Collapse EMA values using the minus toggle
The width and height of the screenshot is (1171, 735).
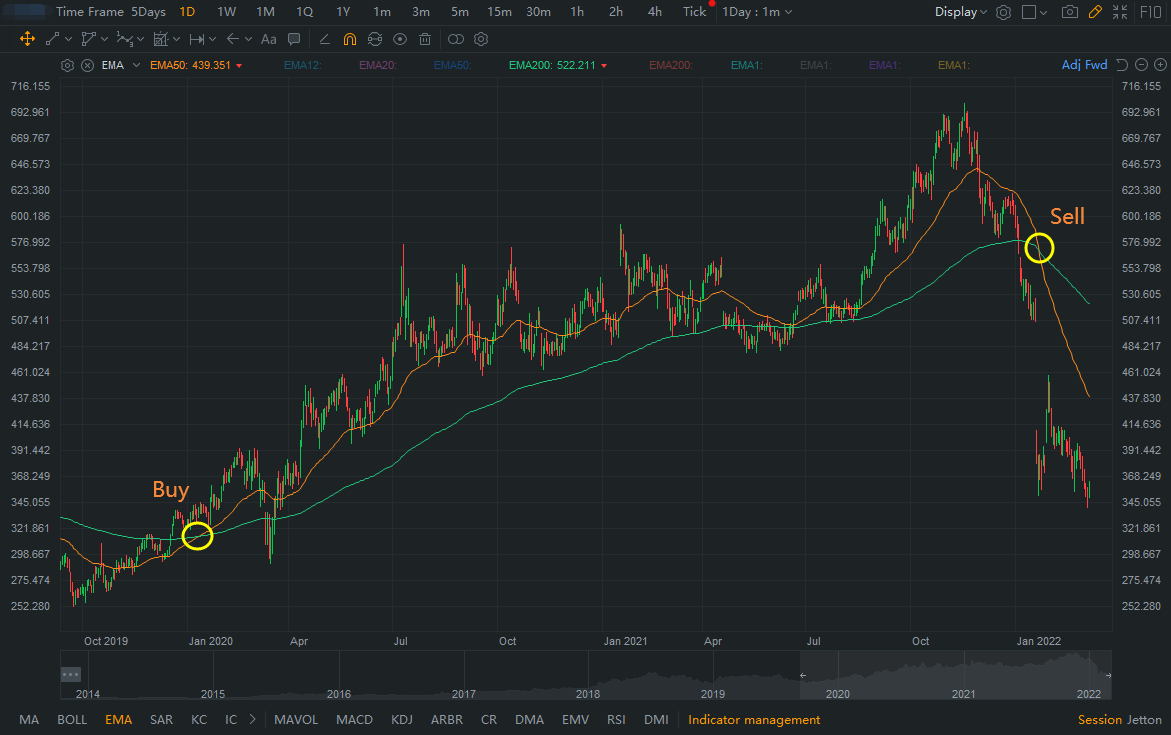click(x=1141, y=65)
